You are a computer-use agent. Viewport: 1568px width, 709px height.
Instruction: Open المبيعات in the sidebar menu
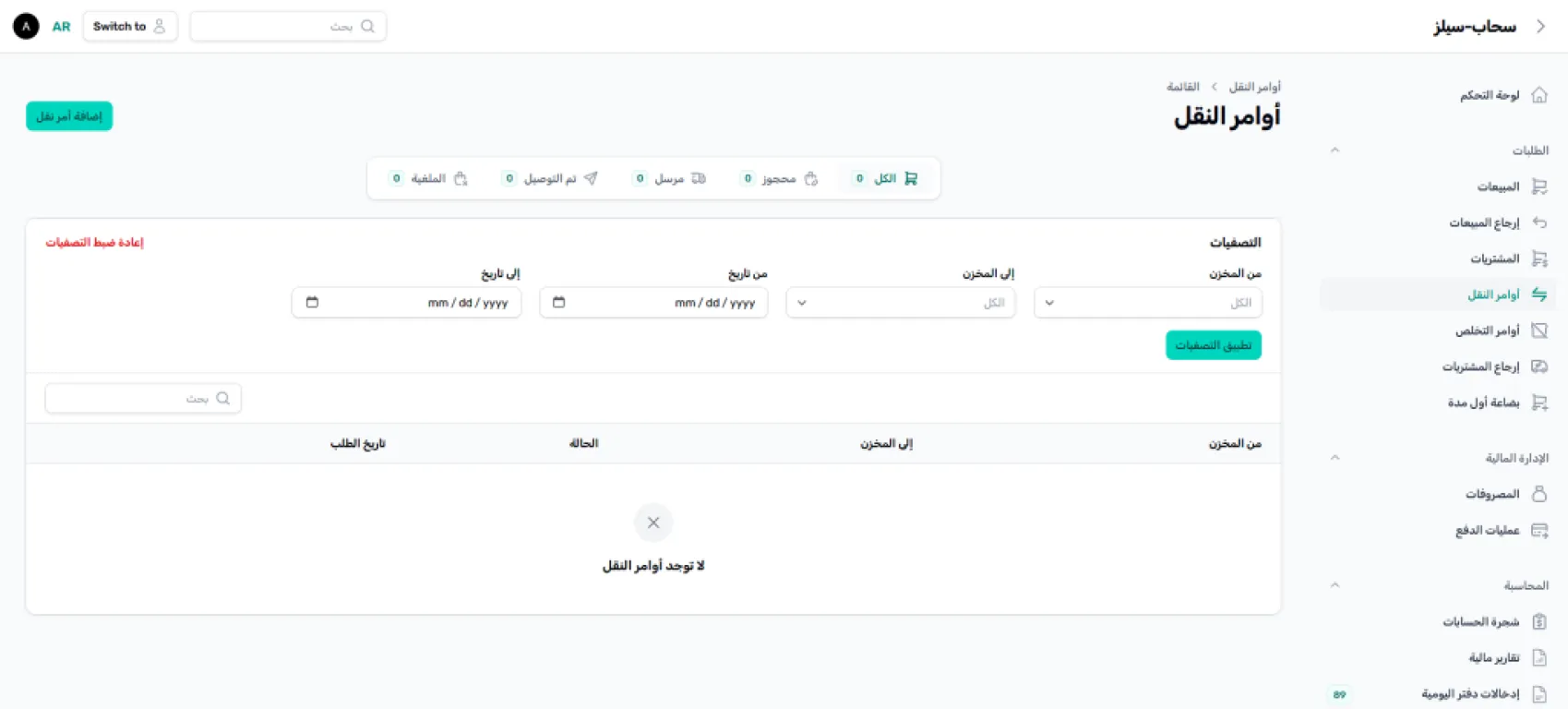coord(1498,186)
